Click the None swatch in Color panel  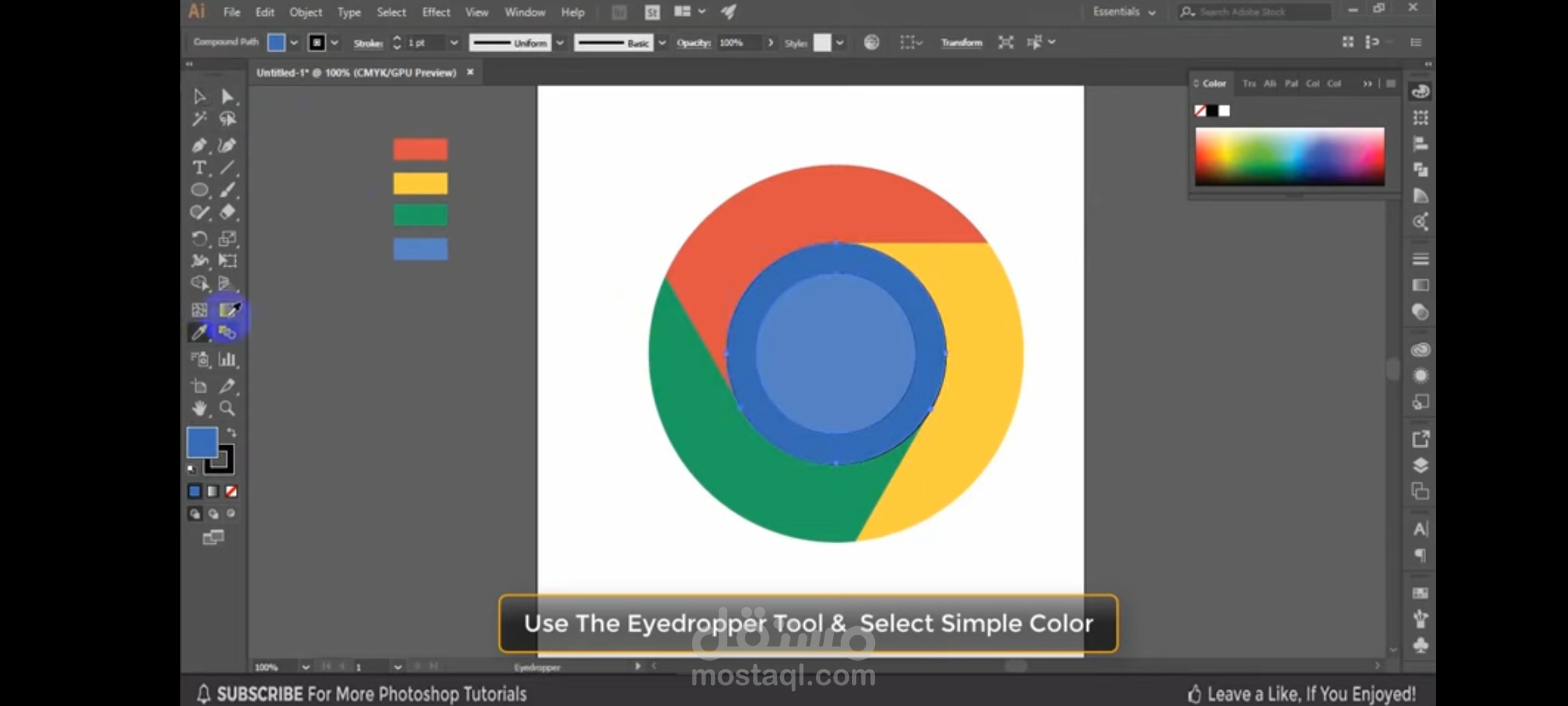tap(1200, 110)
